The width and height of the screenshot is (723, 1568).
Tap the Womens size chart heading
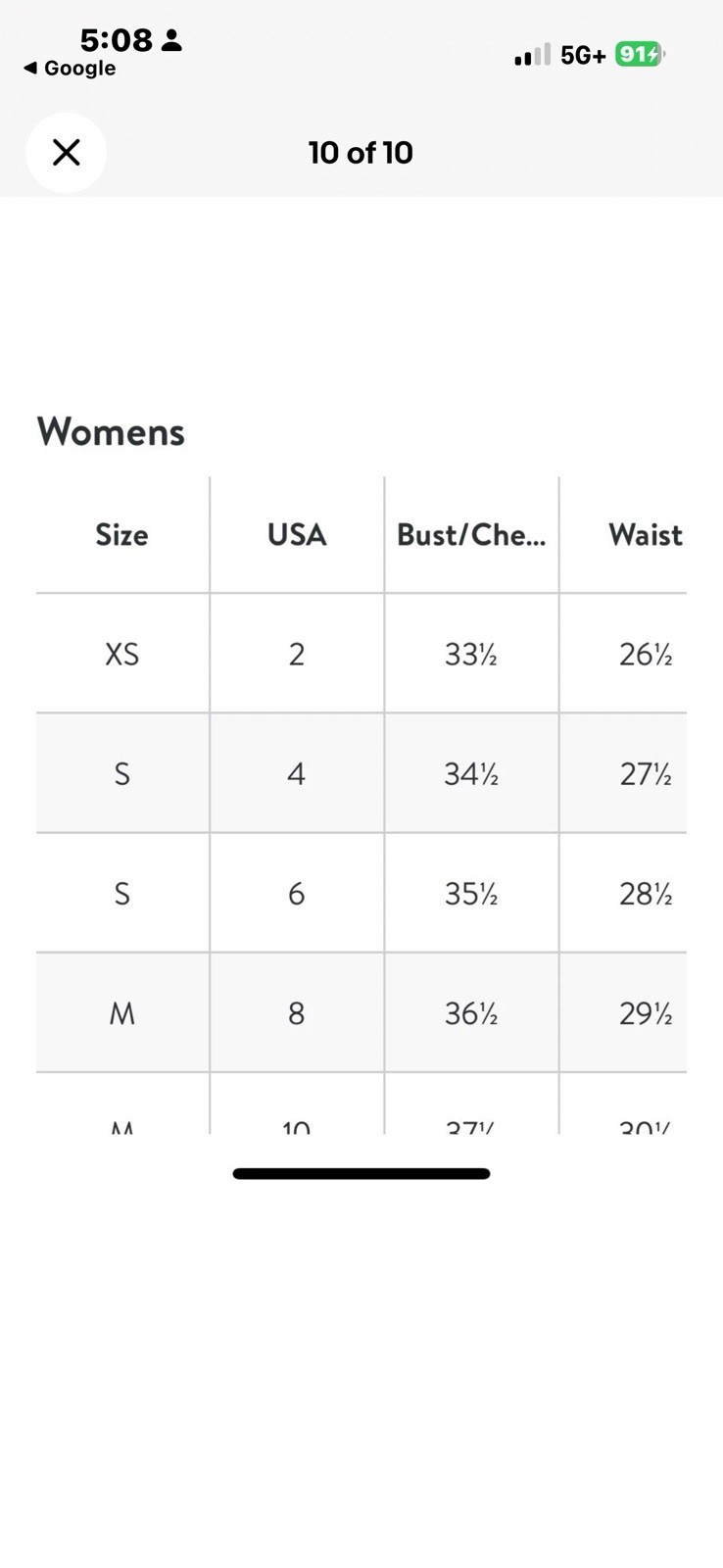pyautogui.click(x=111, y=432)
